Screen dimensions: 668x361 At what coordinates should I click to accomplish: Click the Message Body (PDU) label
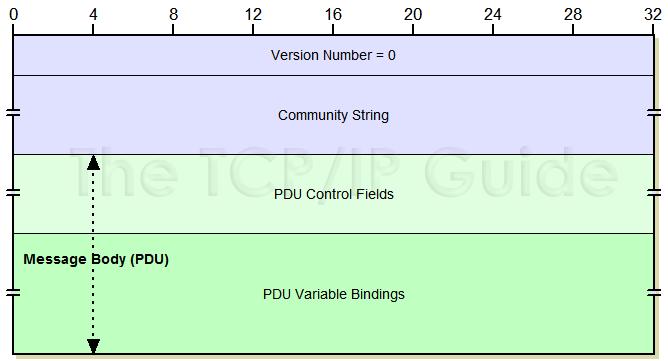[96, 259]
